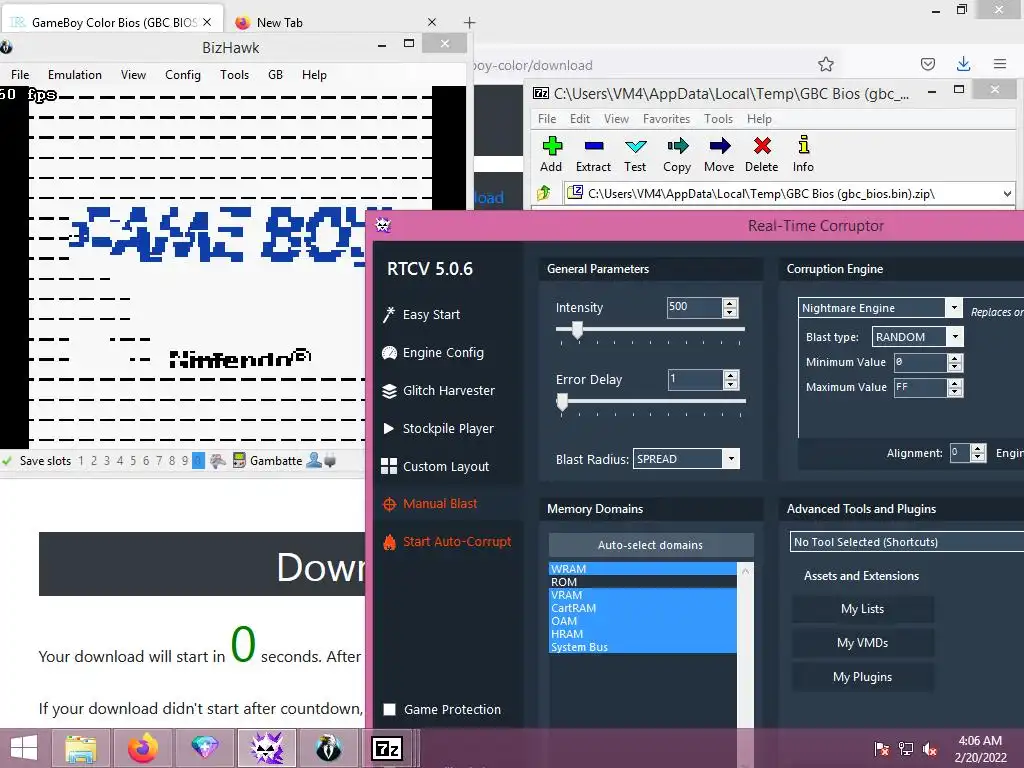Increase Intensity value with up arrow
Screen dimensions: 1024x768
tap(730, 303)
